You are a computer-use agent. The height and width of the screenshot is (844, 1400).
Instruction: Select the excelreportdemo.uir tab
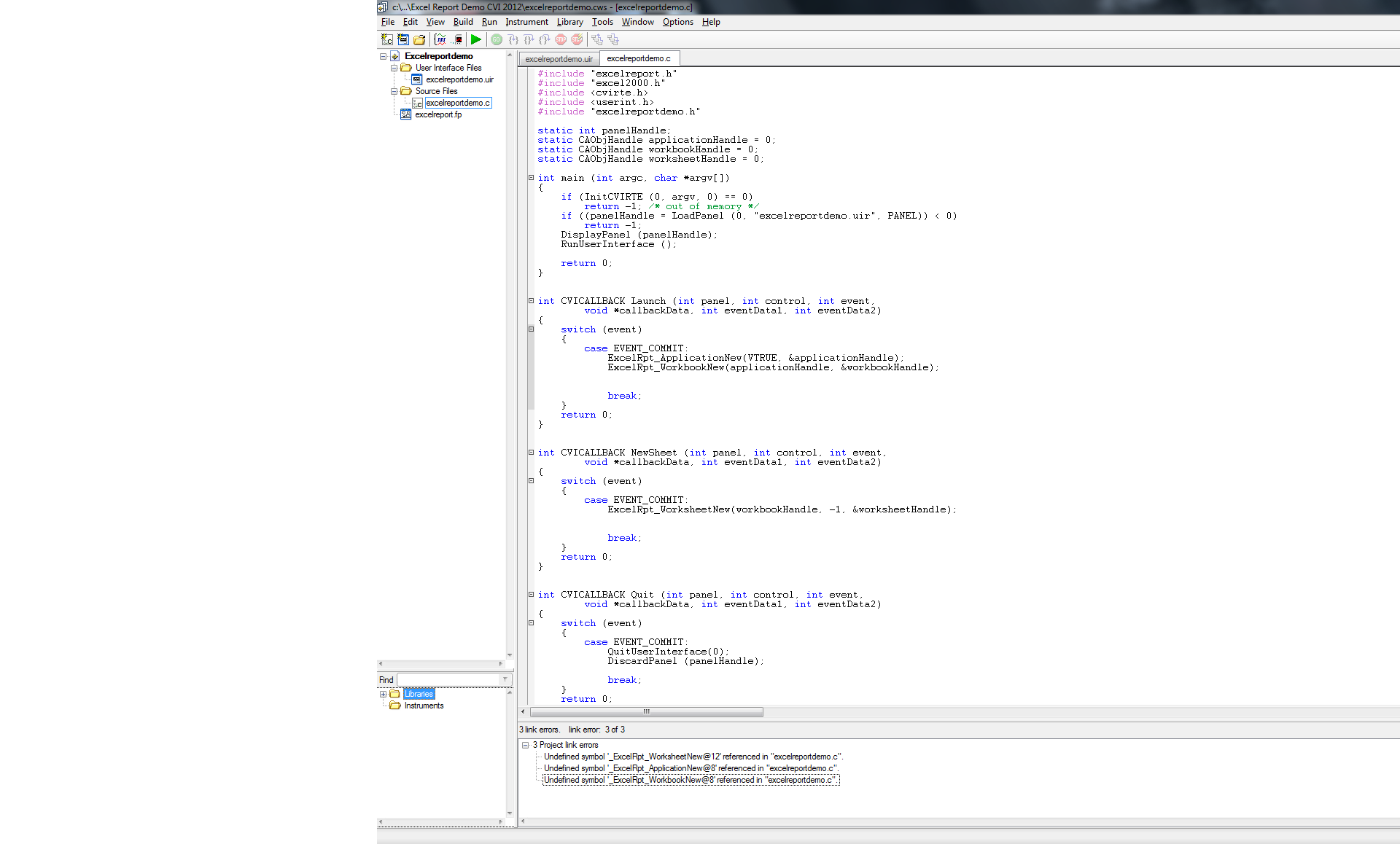pyautogui.click(x=558, y=58)
